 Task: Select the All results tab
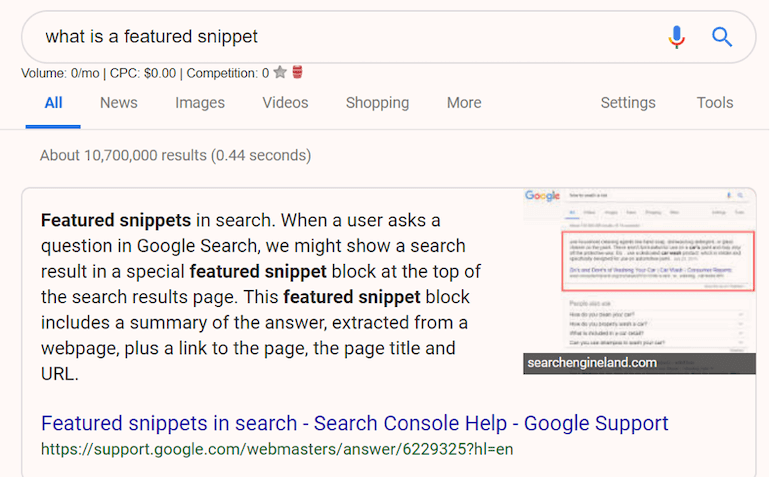coord(53,103)
